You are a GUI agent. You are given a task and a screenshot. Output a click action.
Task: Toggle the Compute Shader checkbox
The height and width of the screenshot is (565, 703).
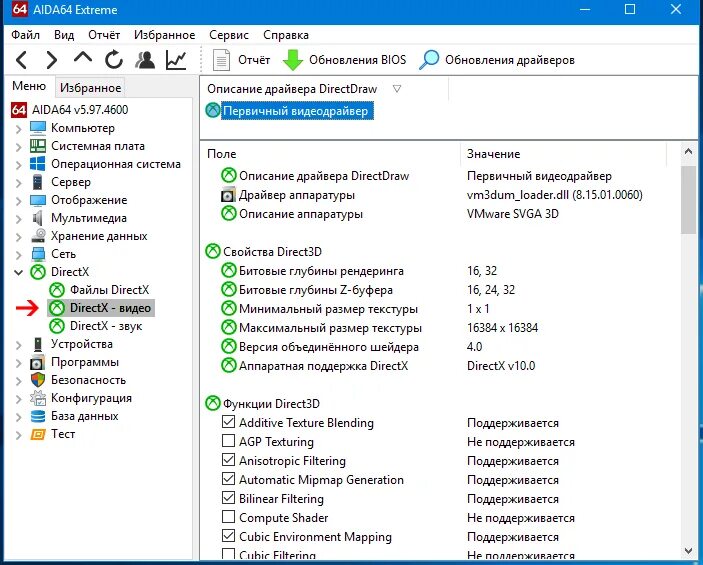tap(229, 517)
